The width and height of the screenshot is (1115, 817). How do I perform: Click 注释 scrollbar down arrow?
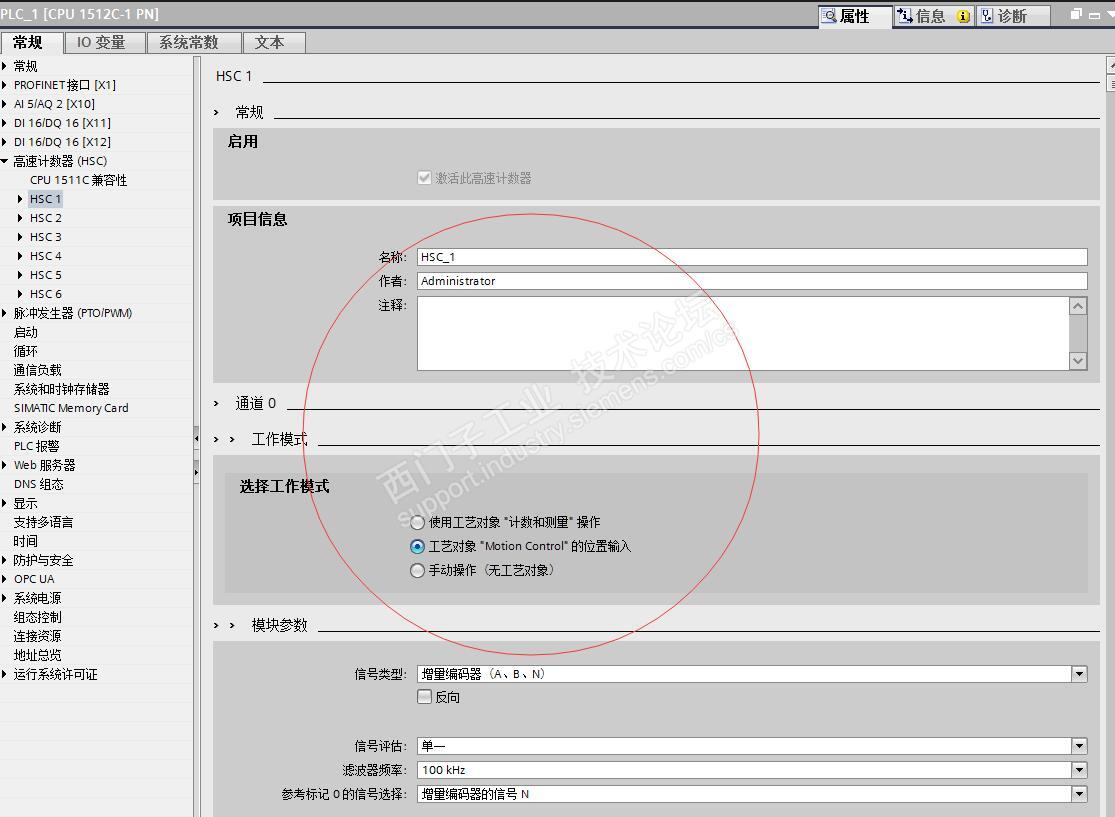click(x=1078, y=361)
